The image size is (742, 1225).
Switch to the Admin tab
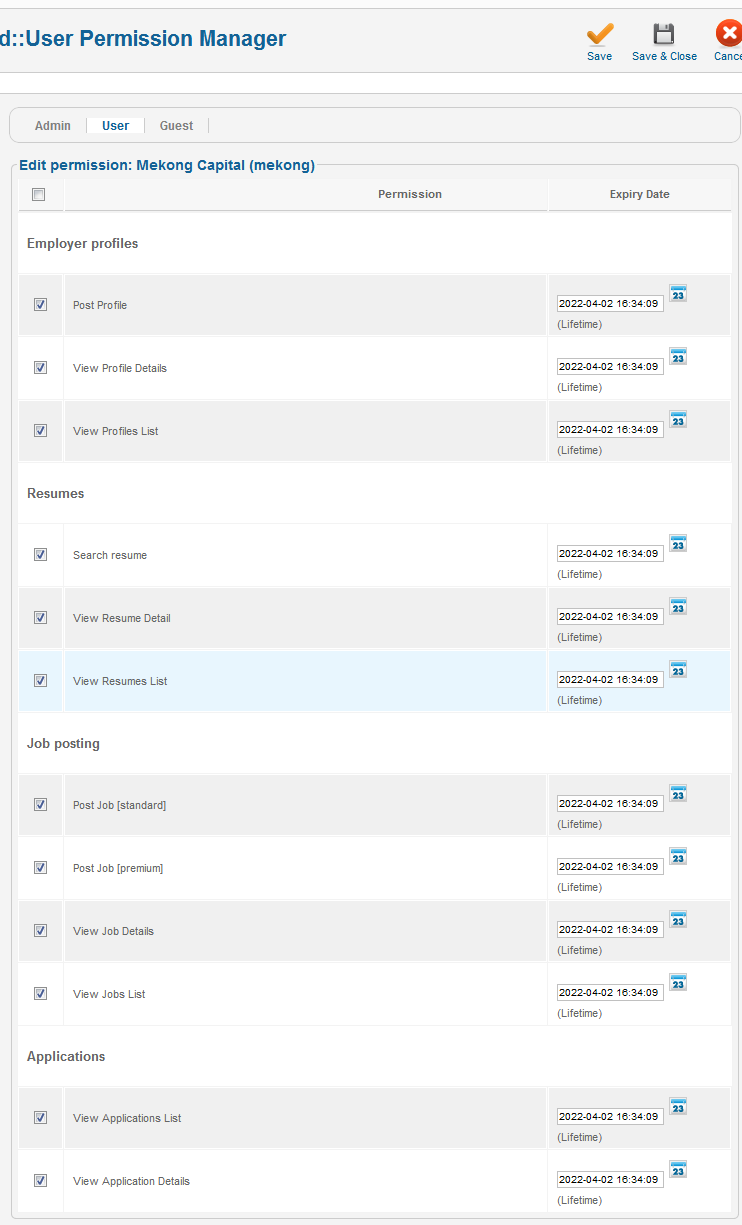point(53,126)
